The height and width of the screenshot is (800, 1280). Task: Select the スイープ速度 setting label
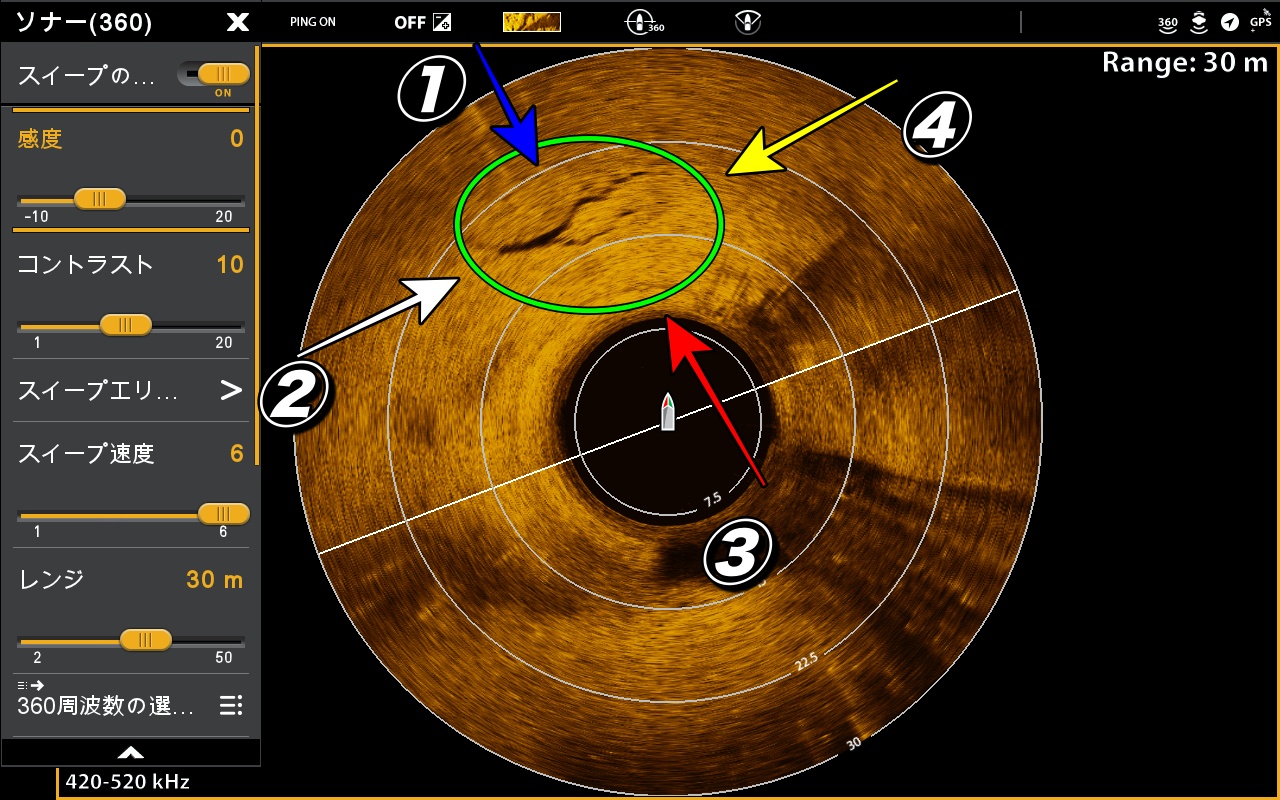tap(86, 454)
